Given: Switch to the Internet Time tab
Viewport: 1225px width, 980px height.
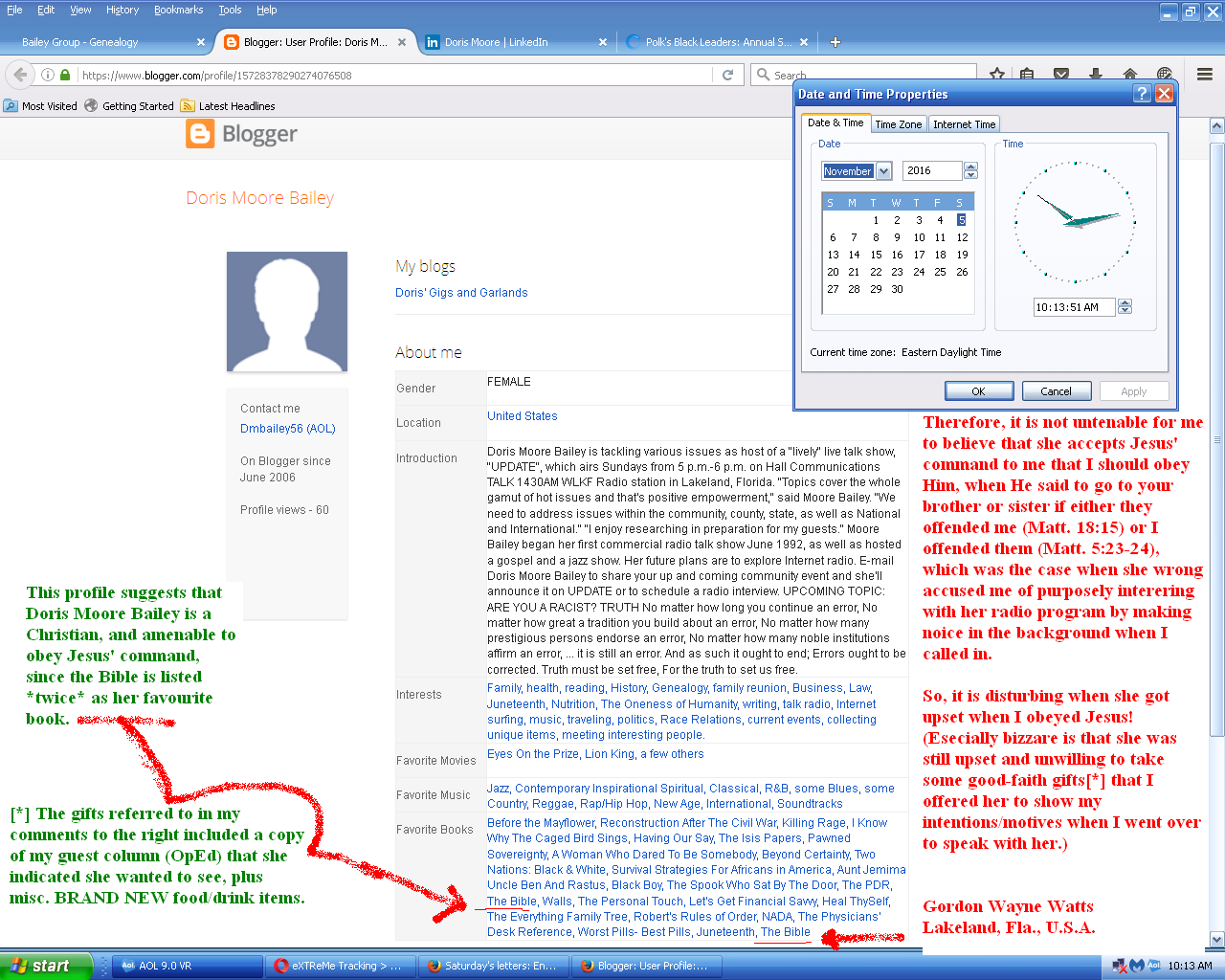Looking at the screenshot, I should click(964, 124).
